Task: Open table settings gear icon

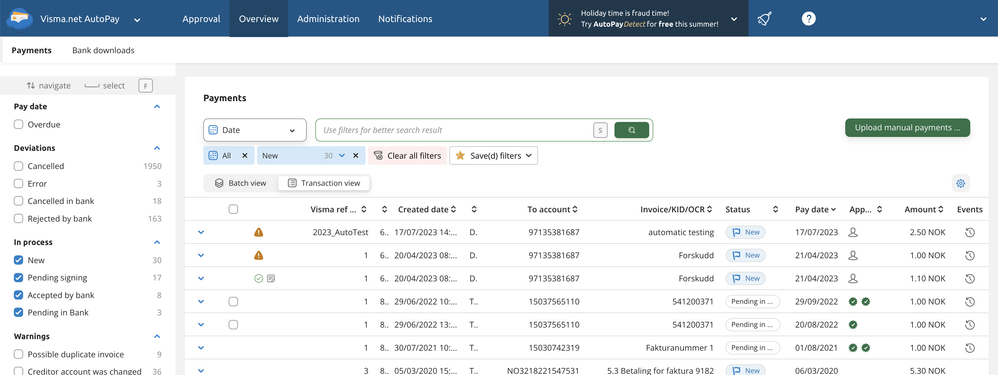Action: tap(960, 183)
